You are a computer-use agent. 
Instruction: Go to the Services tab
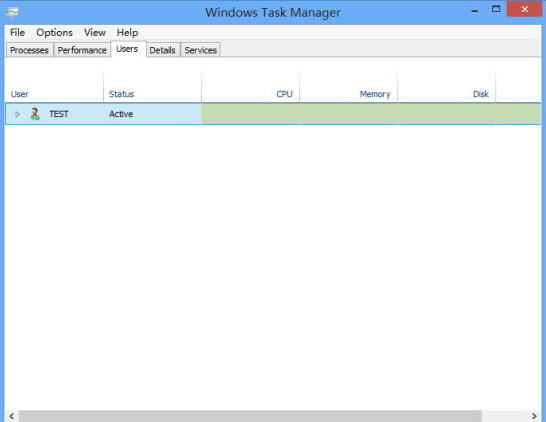(x=201, y=50)
